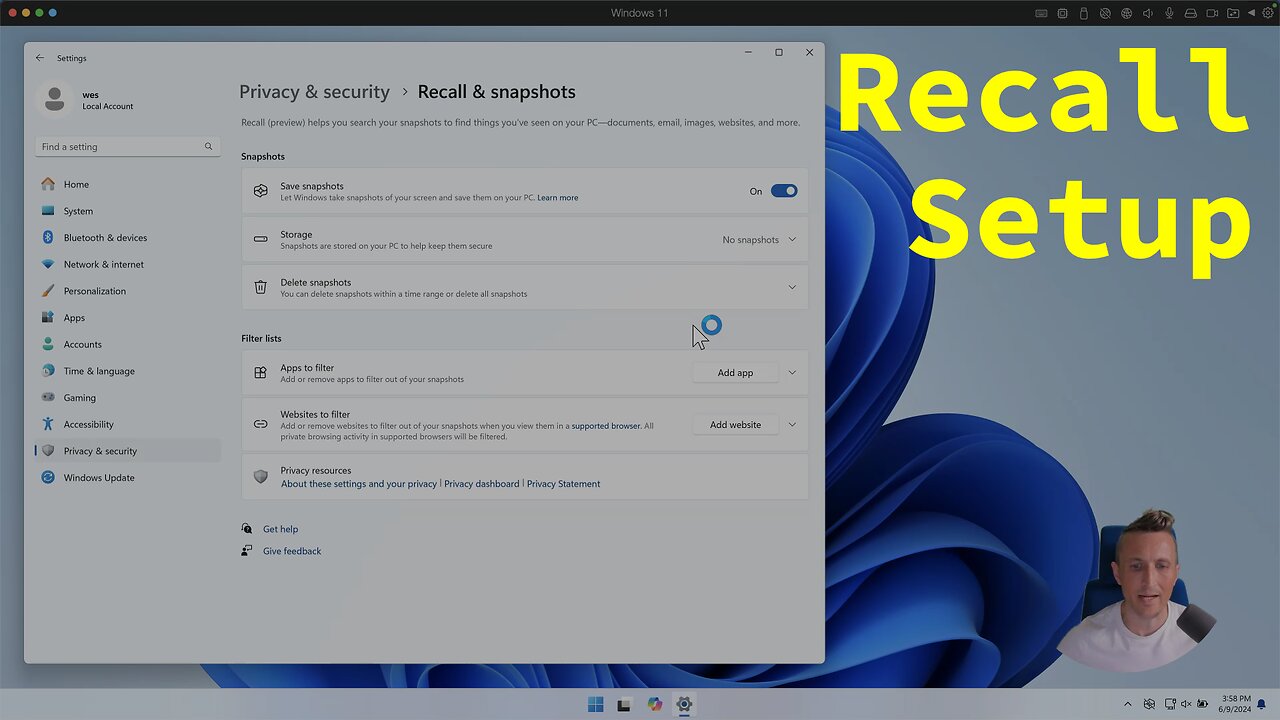Open the Privacy Statement link
This screenshot has width=1280, height=720.
[x=563, y=484]
